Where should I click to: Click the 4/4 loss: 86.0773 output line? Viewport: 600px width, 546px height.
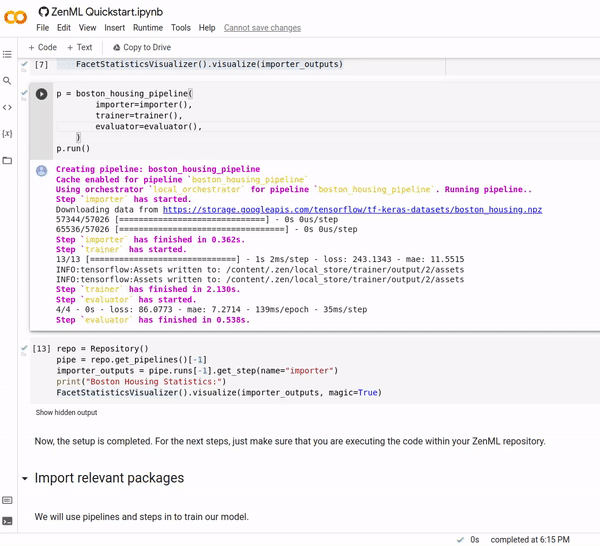click(211, 309)
